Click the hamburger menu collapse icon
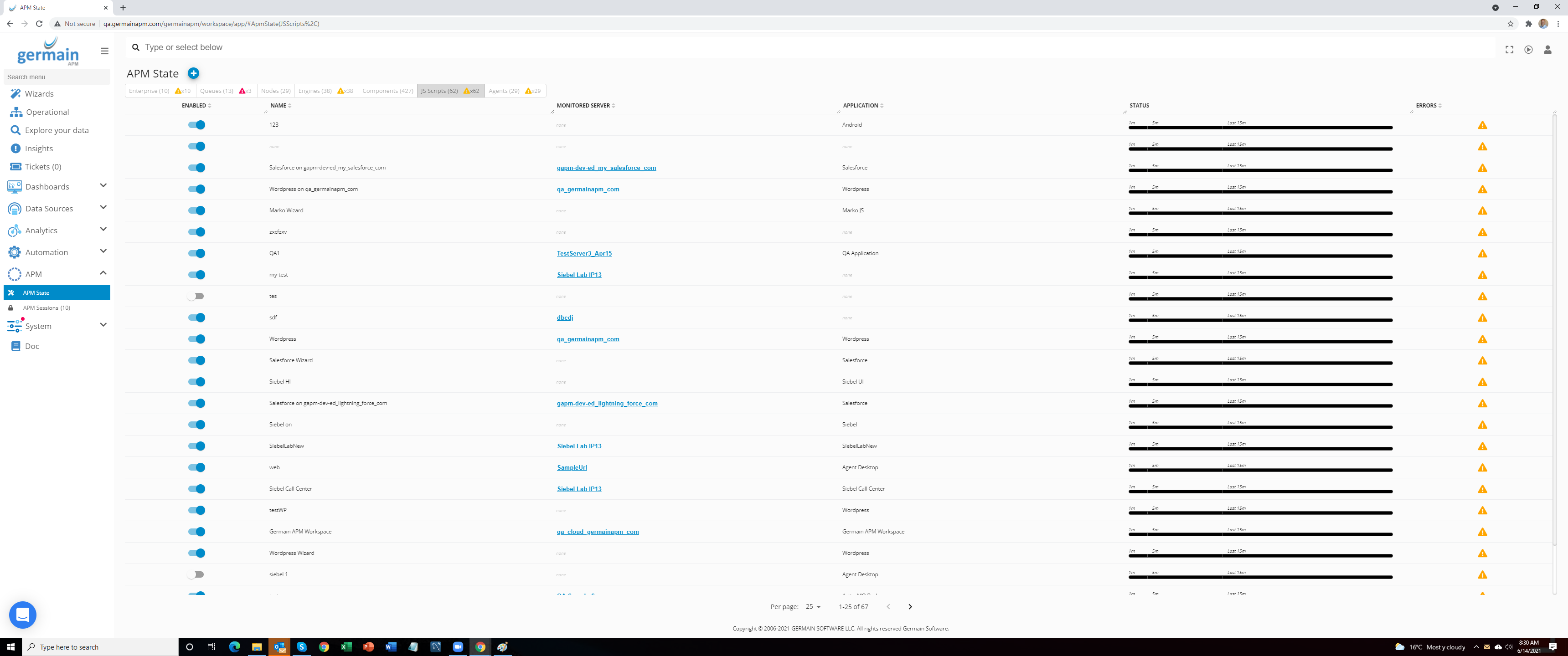The image size is (1568, 656). tap(105, 51)
